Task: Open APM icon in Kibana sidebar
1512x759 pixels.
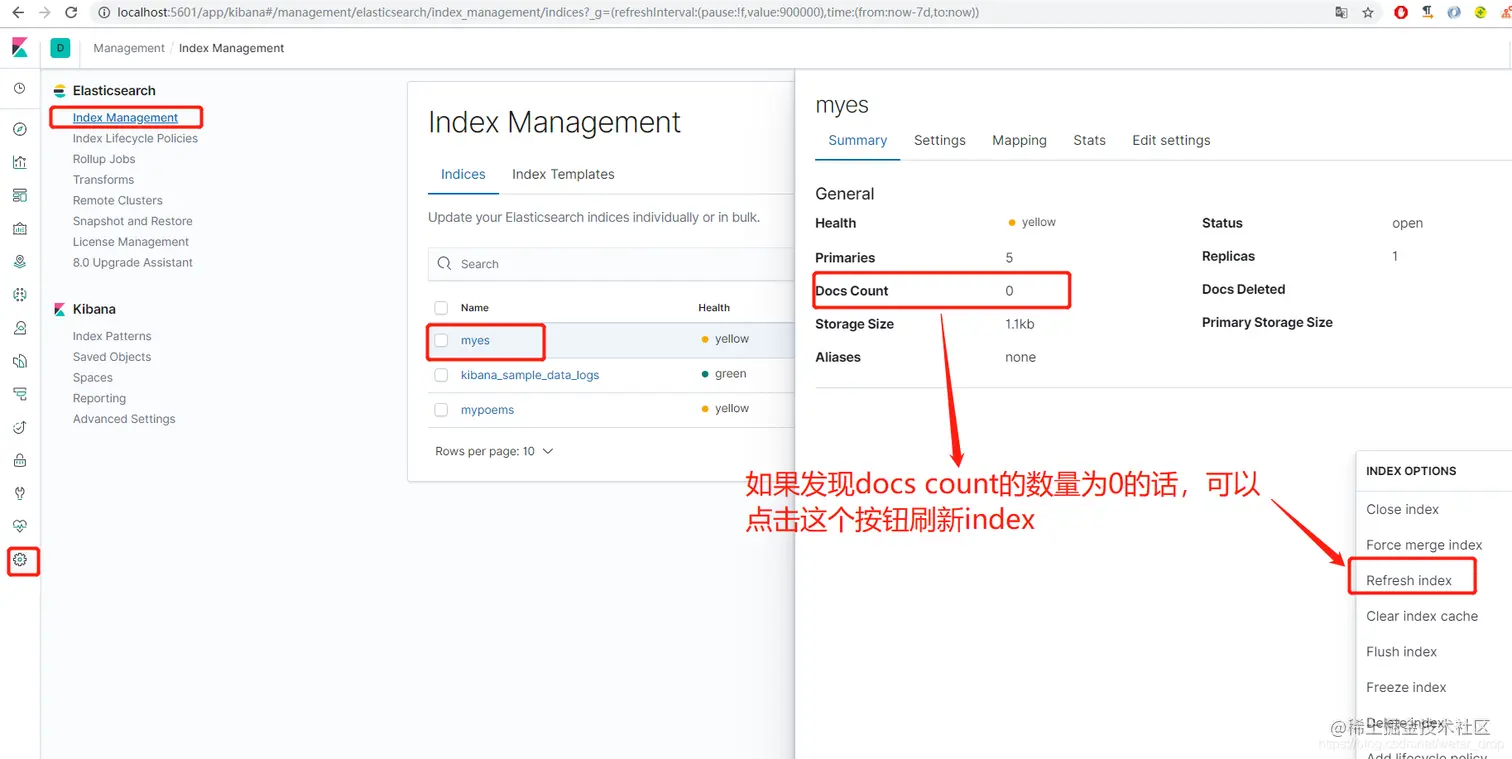Action: coord(19,394)
